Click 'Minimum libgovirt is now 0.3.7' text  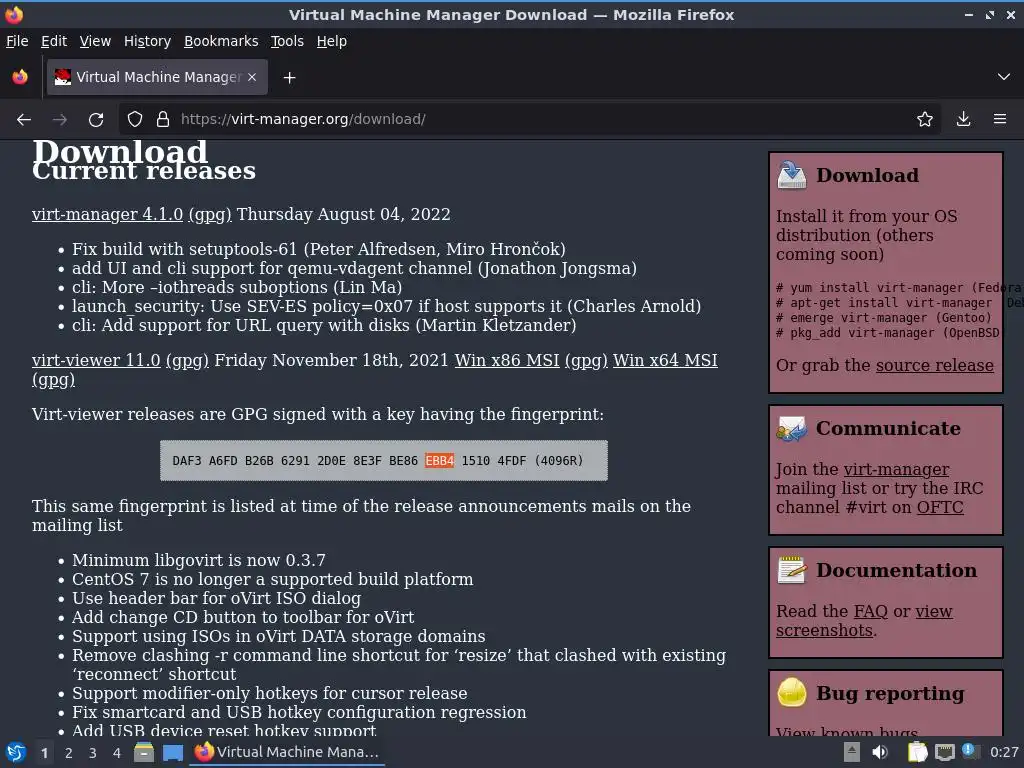[x=199, y=560]
